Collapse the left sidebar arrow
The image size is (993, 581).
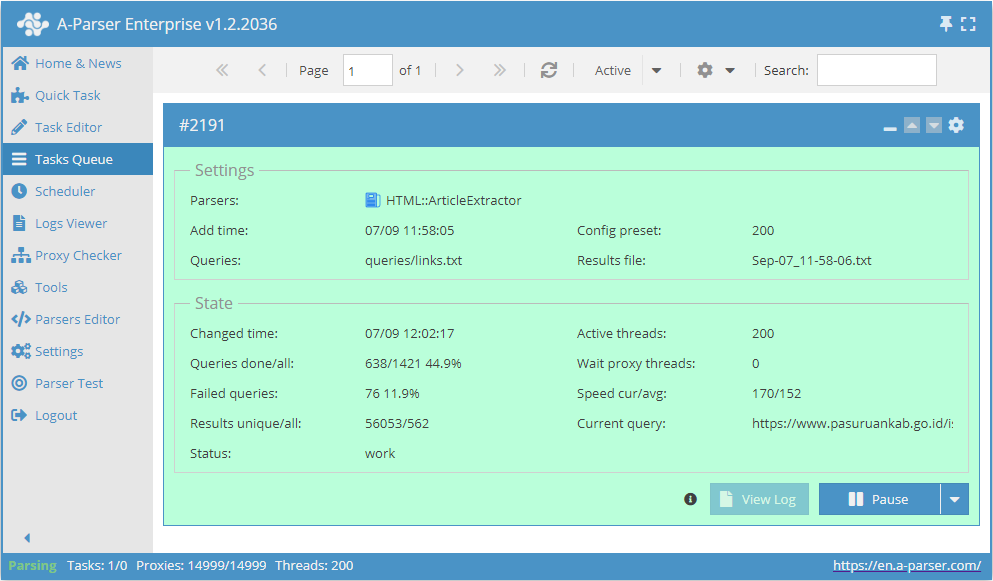27,537
